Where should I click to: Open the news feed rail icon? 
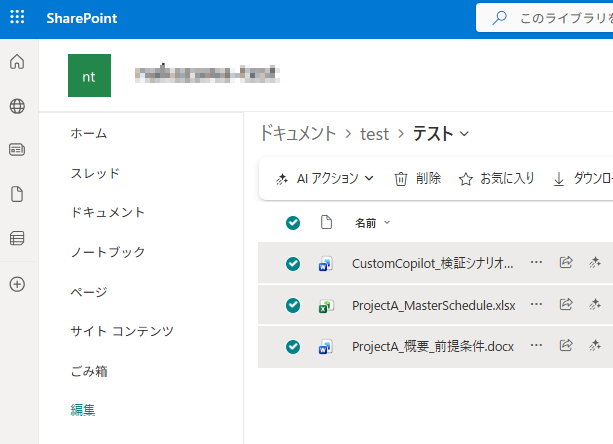(x=17, y=150)
